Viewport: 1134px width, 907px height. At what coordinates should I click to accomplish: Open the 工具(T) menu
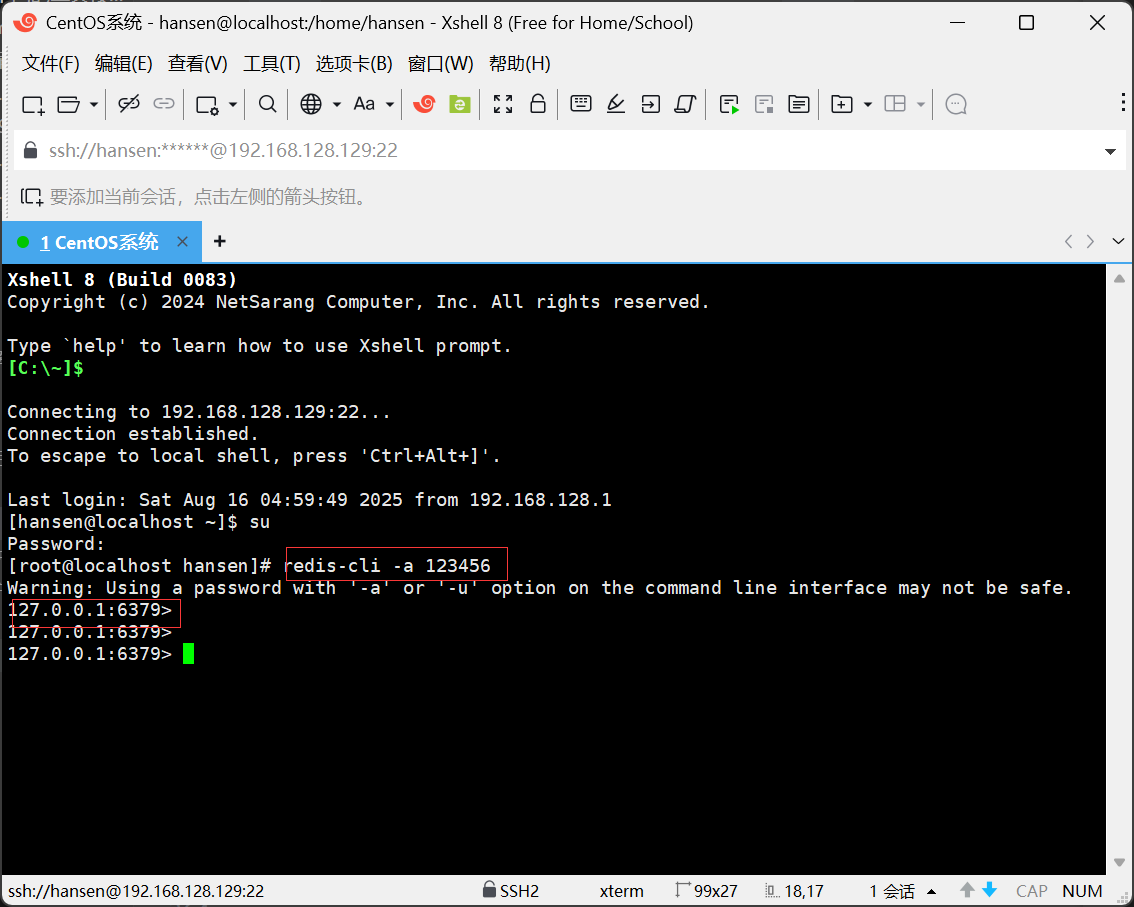click(272, 64)
